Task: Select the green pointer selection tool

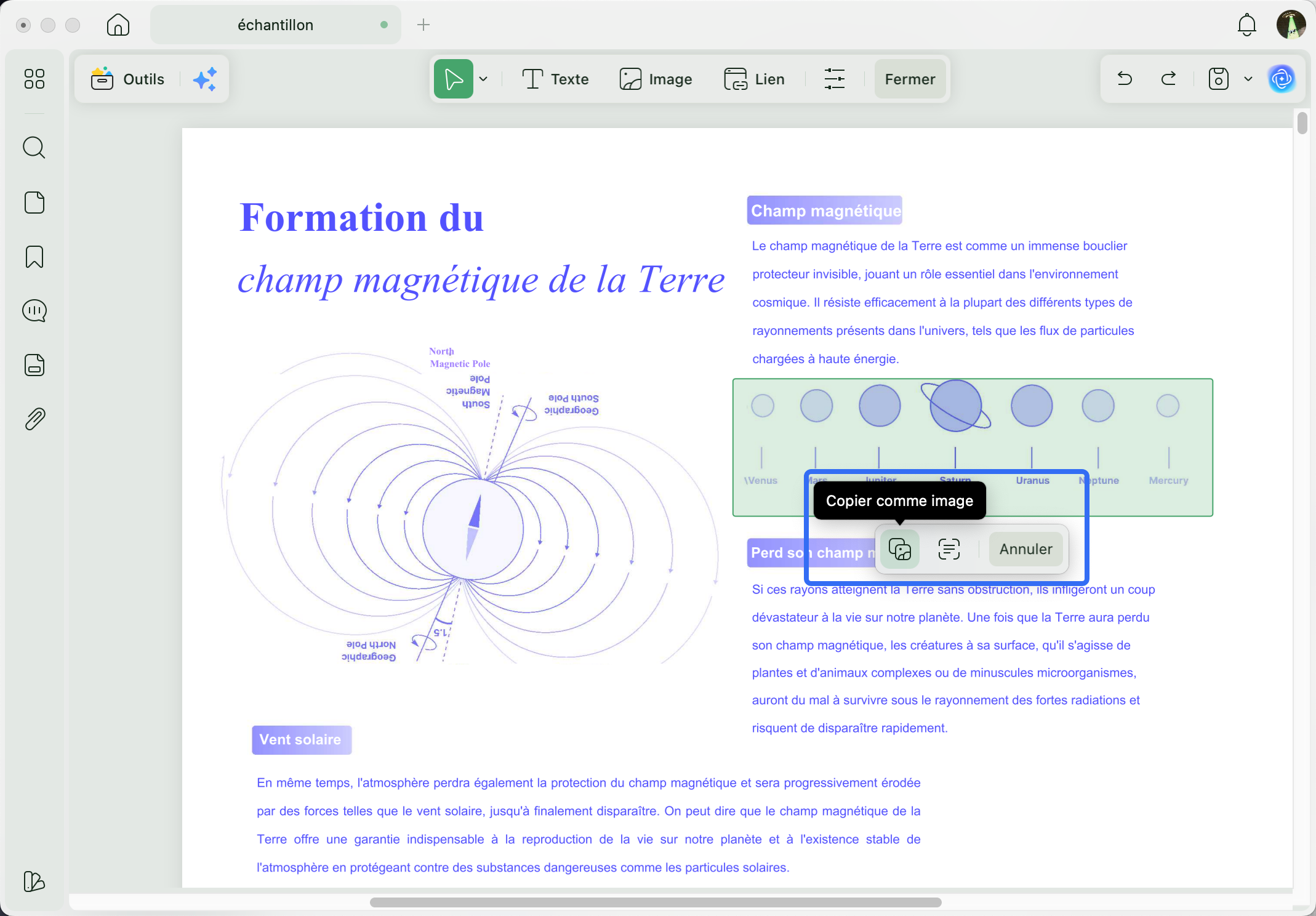Action: (454, 79)
